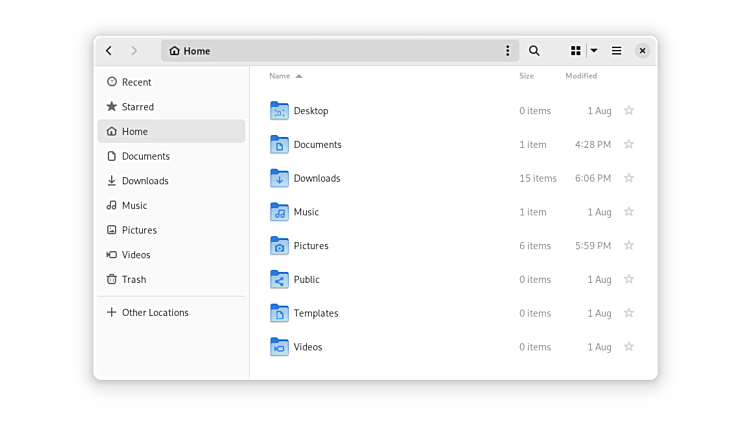The width and height of the screenshot is (752, 423).
Task: Open the Music folder icon in list
Action: pos(279,212)
